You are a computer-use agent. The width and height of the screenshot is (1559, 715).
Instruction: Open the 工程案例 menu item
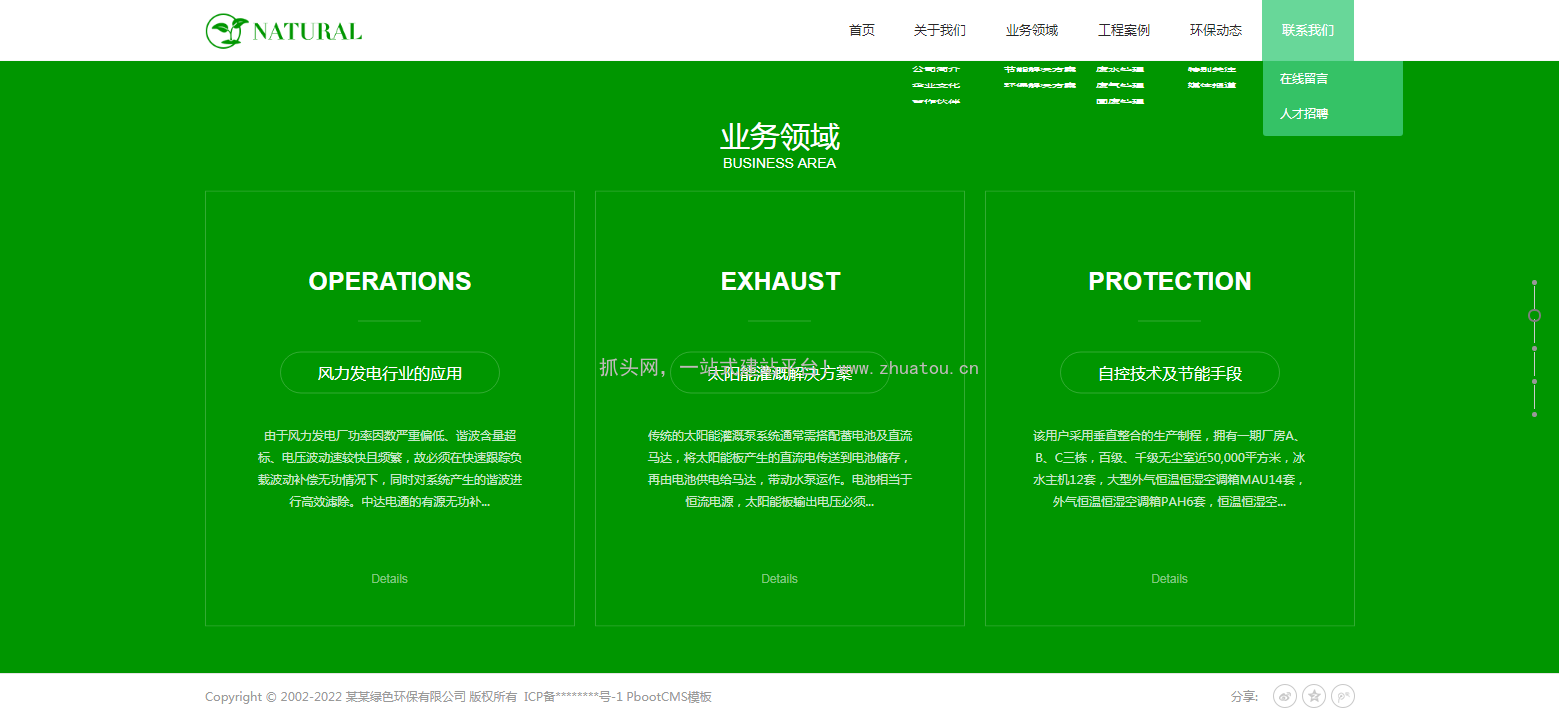click(1124, 30)
